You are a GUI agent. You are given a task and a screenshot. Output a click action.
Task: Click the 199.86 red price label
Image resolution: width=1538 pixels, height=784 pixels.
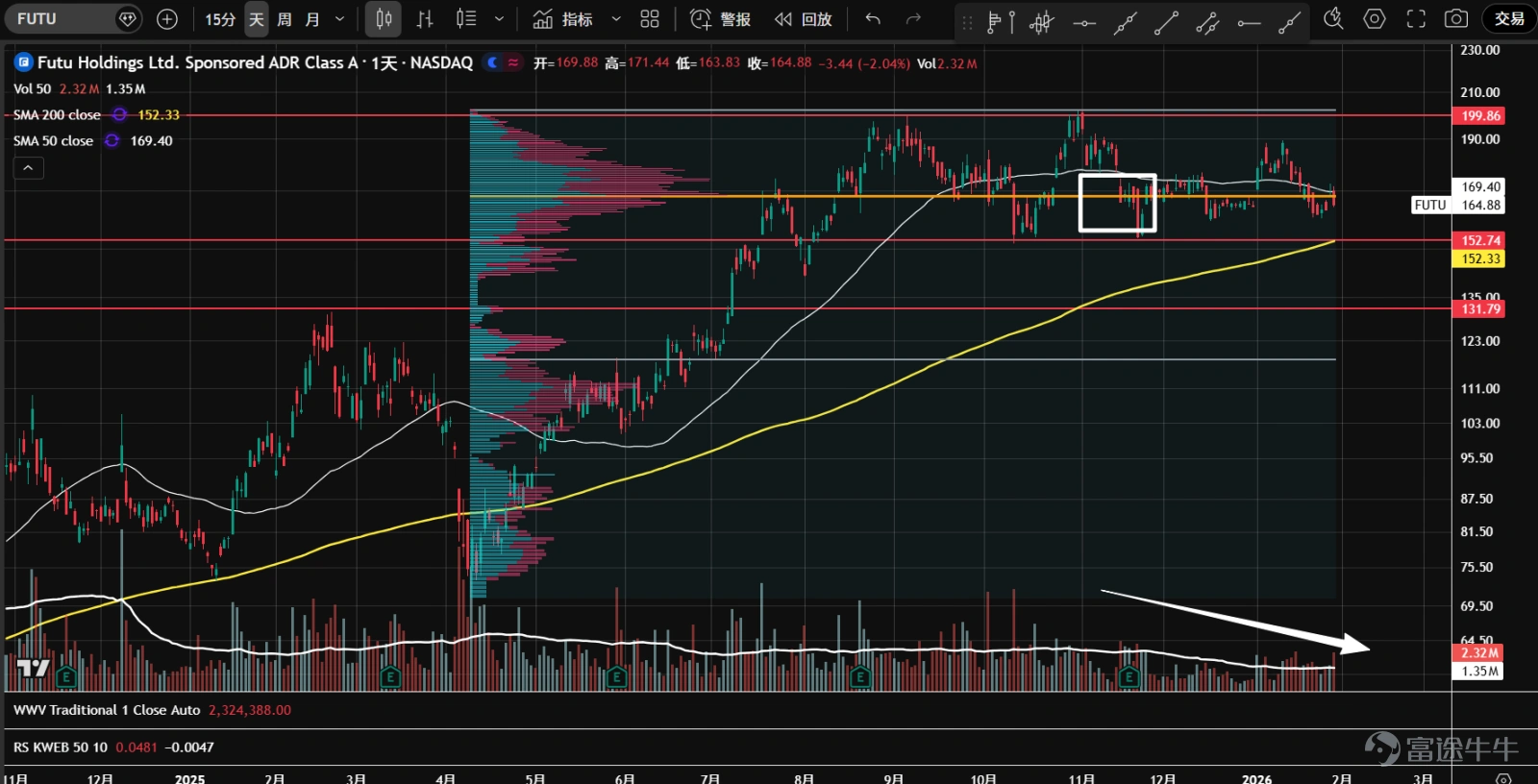[1480, 115]
